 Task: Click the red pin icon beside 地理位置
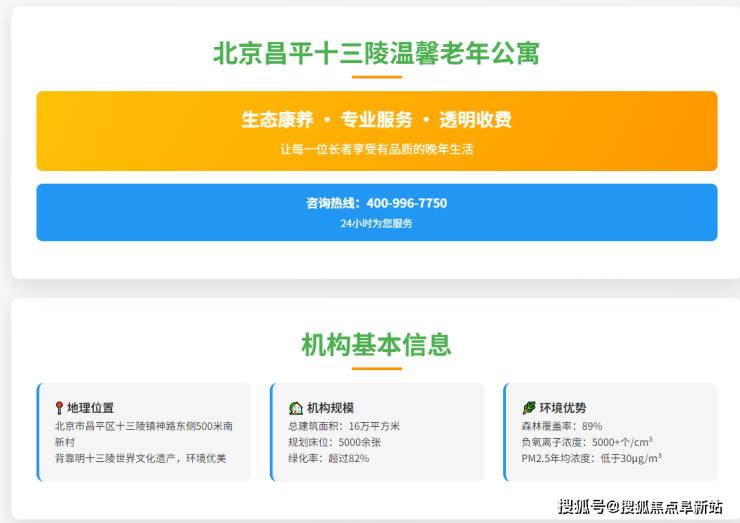(59, 408)
